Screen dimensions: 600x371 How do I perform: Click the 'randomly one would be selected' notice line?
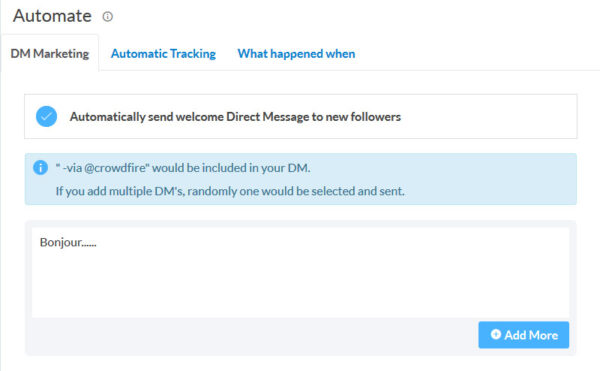pos(230,191)
